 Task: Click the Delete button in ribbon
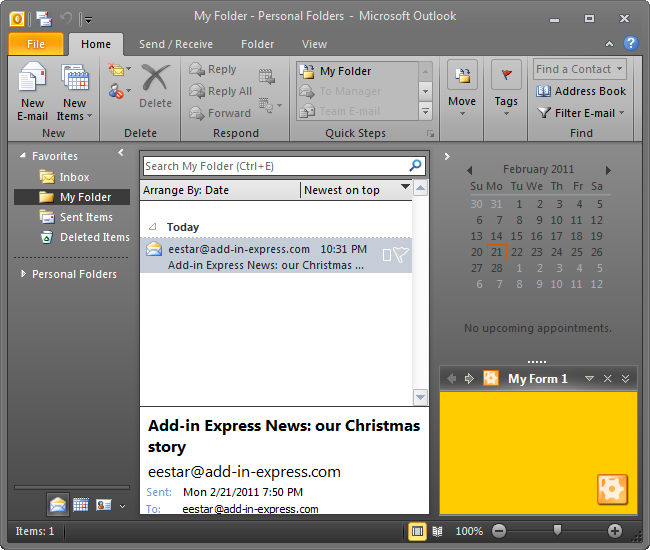[155, 86]
